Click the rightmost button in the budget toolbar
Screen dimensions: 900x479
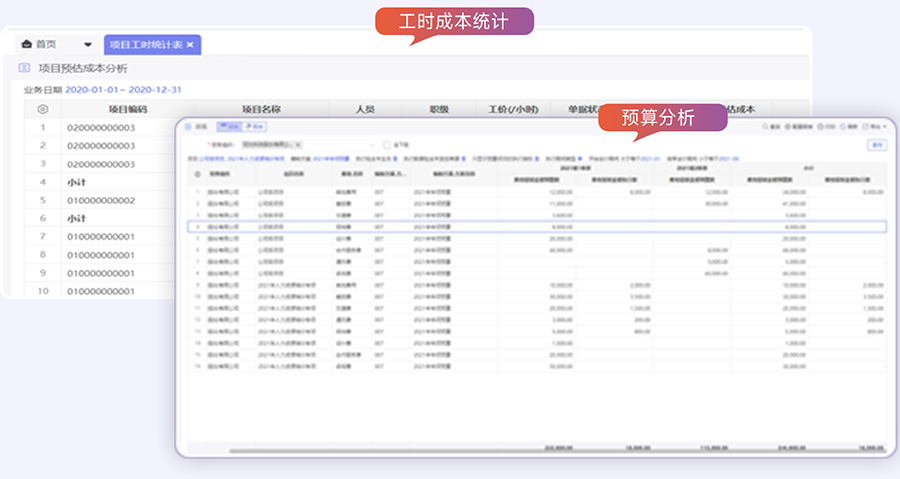click(x=875, y=127)
